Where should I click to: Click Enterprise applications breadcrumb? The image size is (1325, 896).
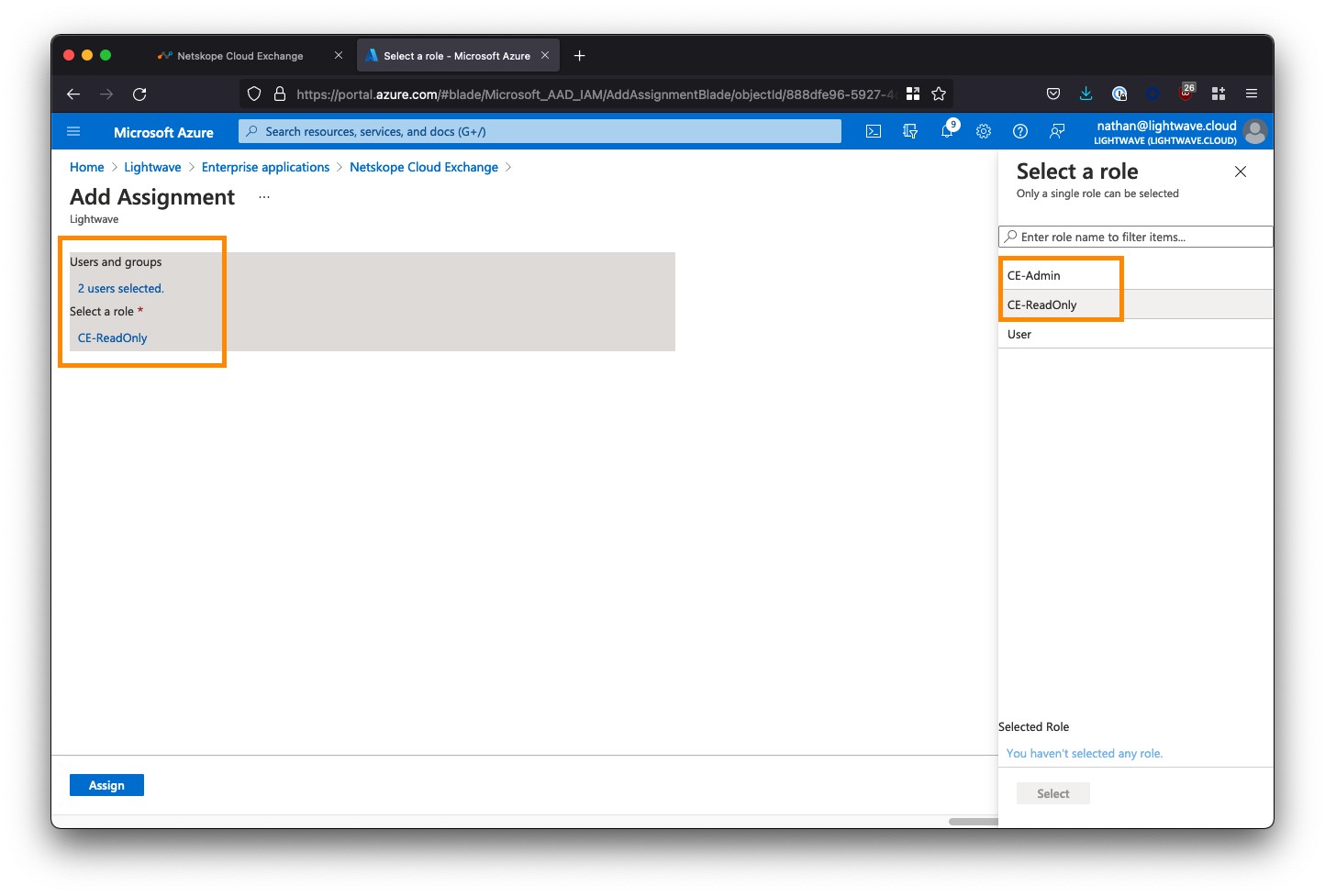tap(265, 167)
